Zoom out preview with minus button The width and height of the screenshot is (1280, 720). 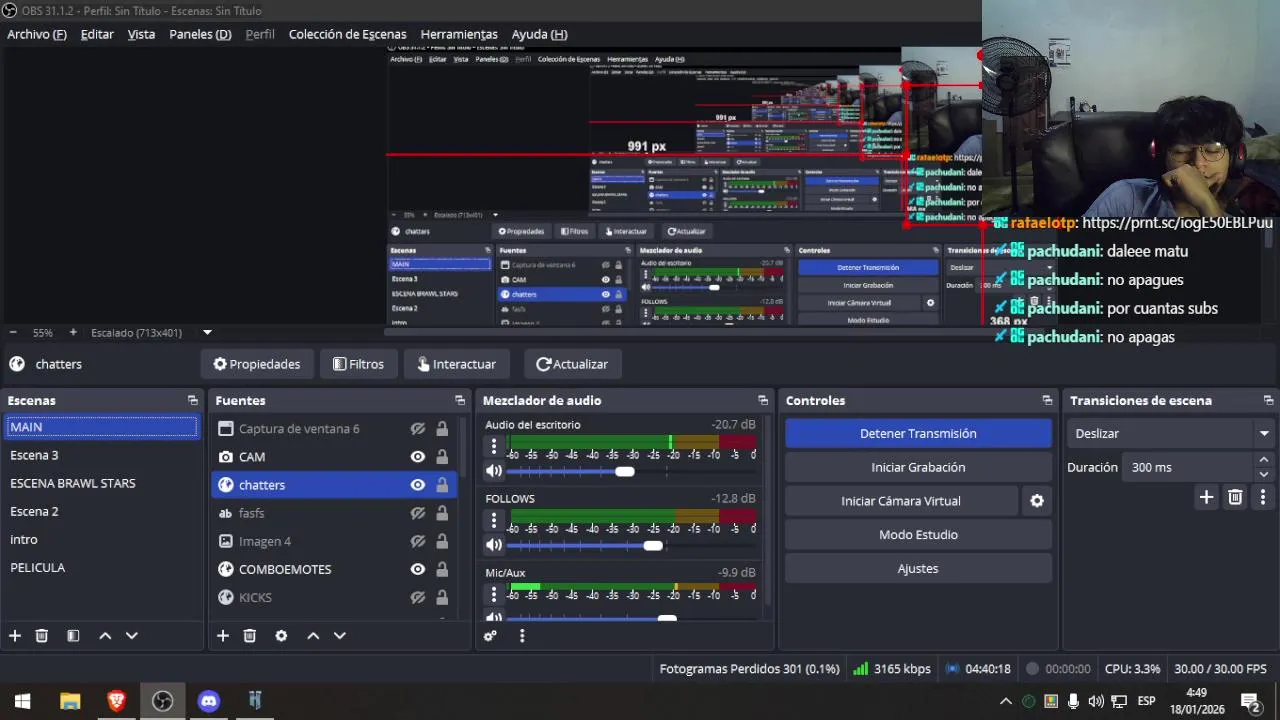[13, 332]
